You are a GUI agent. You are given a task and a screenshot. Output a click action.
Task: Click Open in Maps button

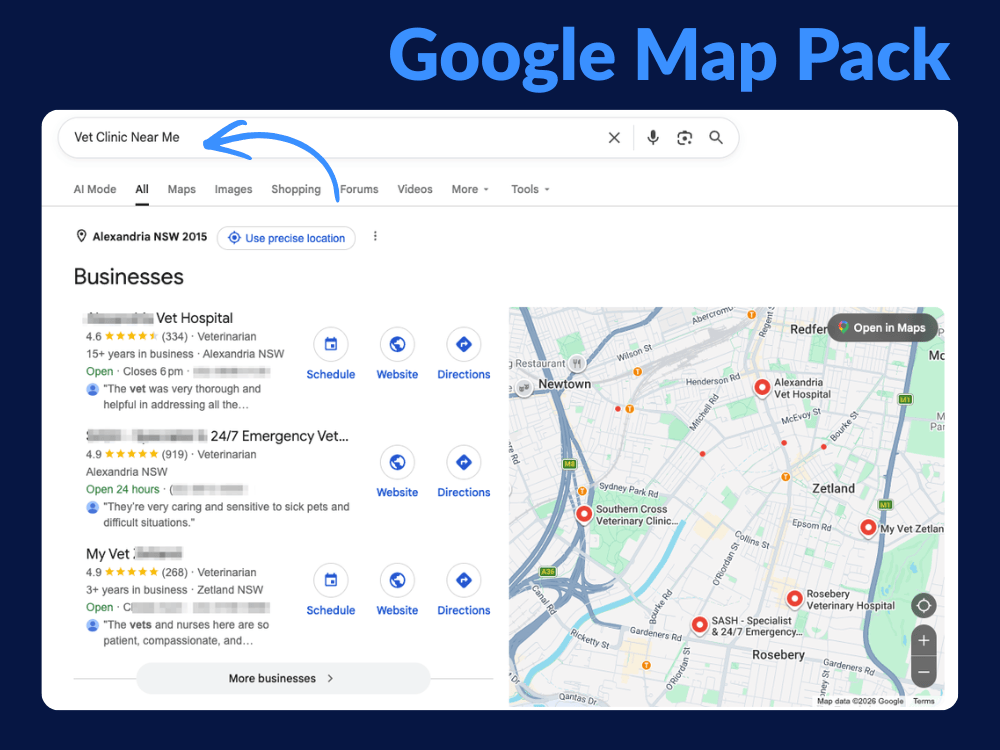(882, 328)
